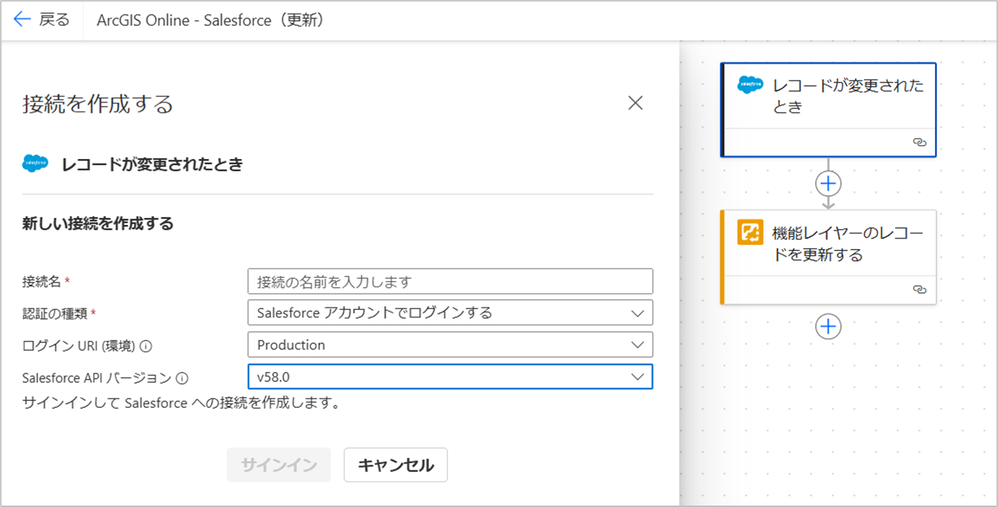Click plus button between flow steps

click(828, 183)
